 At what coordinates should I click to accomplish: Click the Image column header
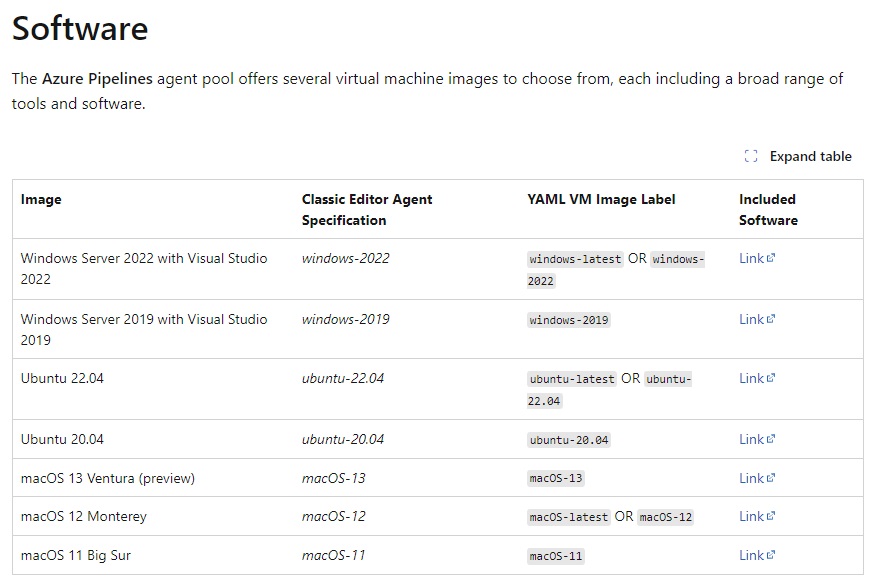point(41,200)
